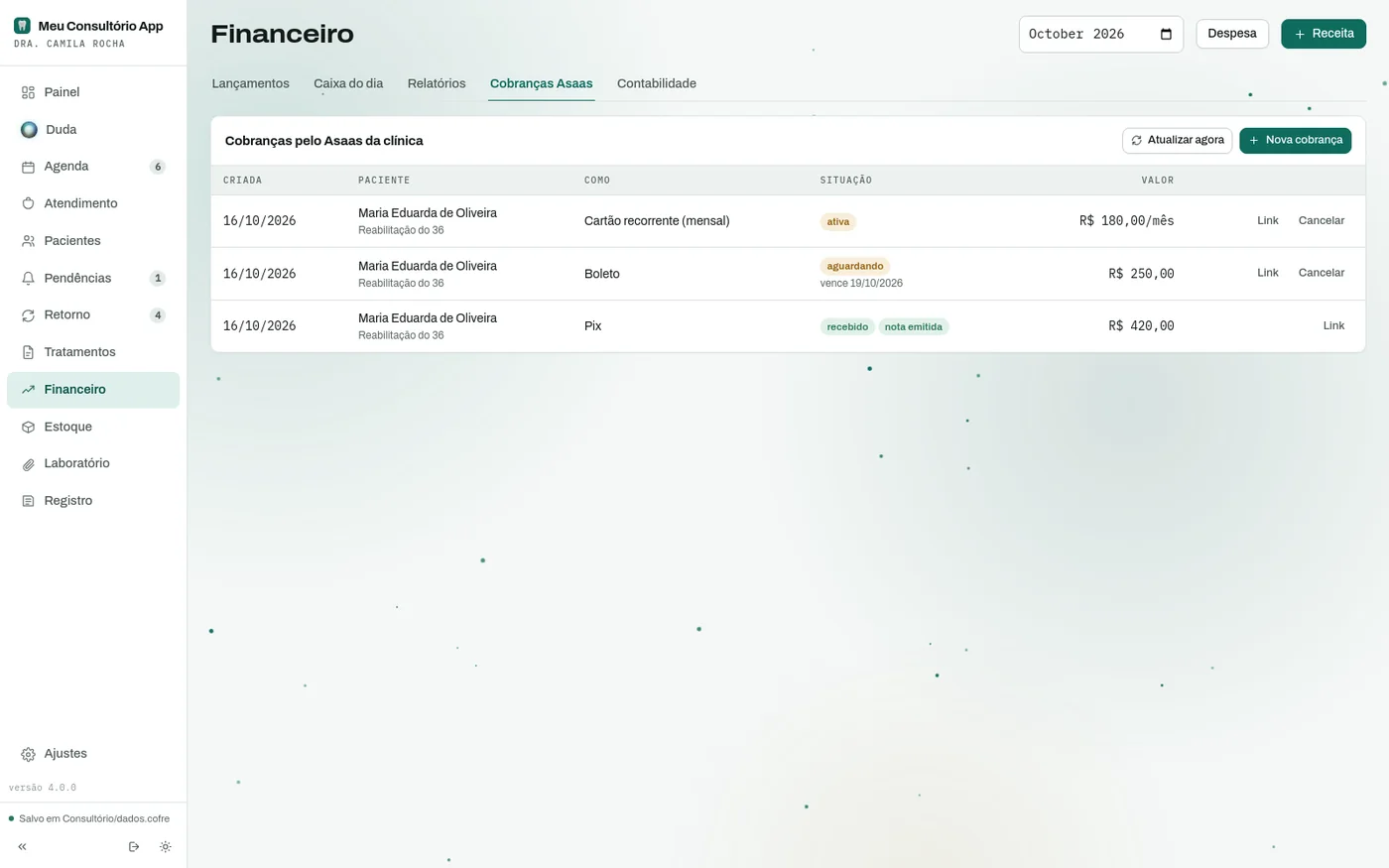Click the Retorno refresh icon
This screenshot has height=868, width=1389.
pos(28,315)
